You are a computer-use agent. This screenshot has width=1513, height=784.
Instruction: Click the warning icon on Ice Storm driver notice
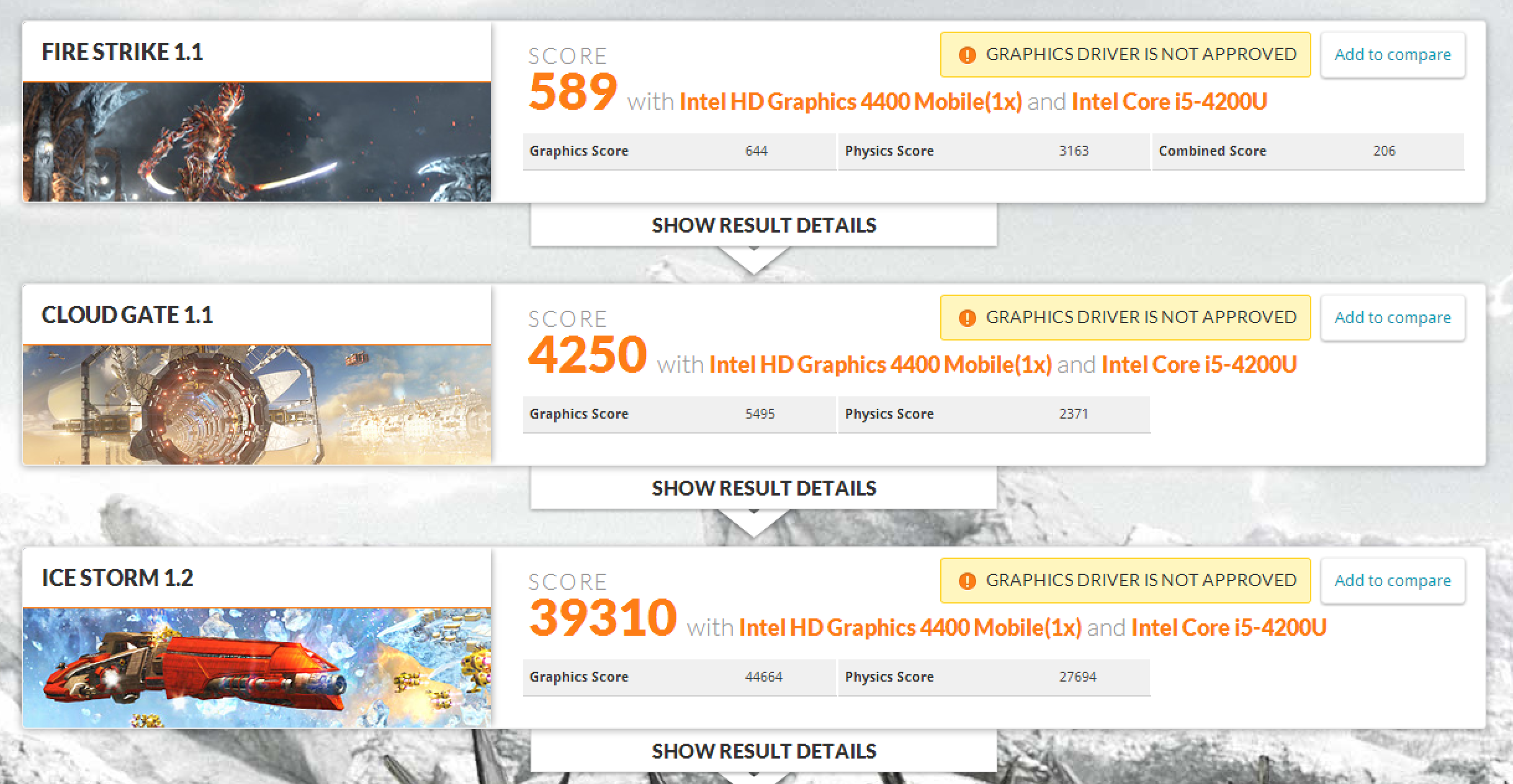tap(967, 581)
